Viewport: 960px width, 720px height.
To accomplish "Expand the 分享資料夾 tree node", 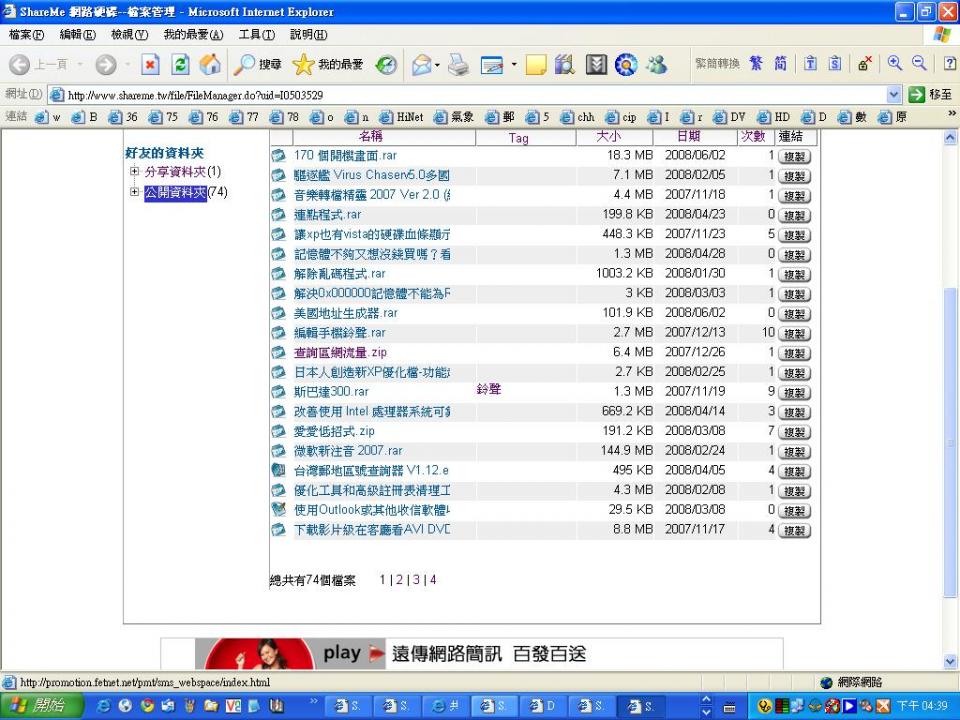I will pyautogui.click(x=134, y=172).
